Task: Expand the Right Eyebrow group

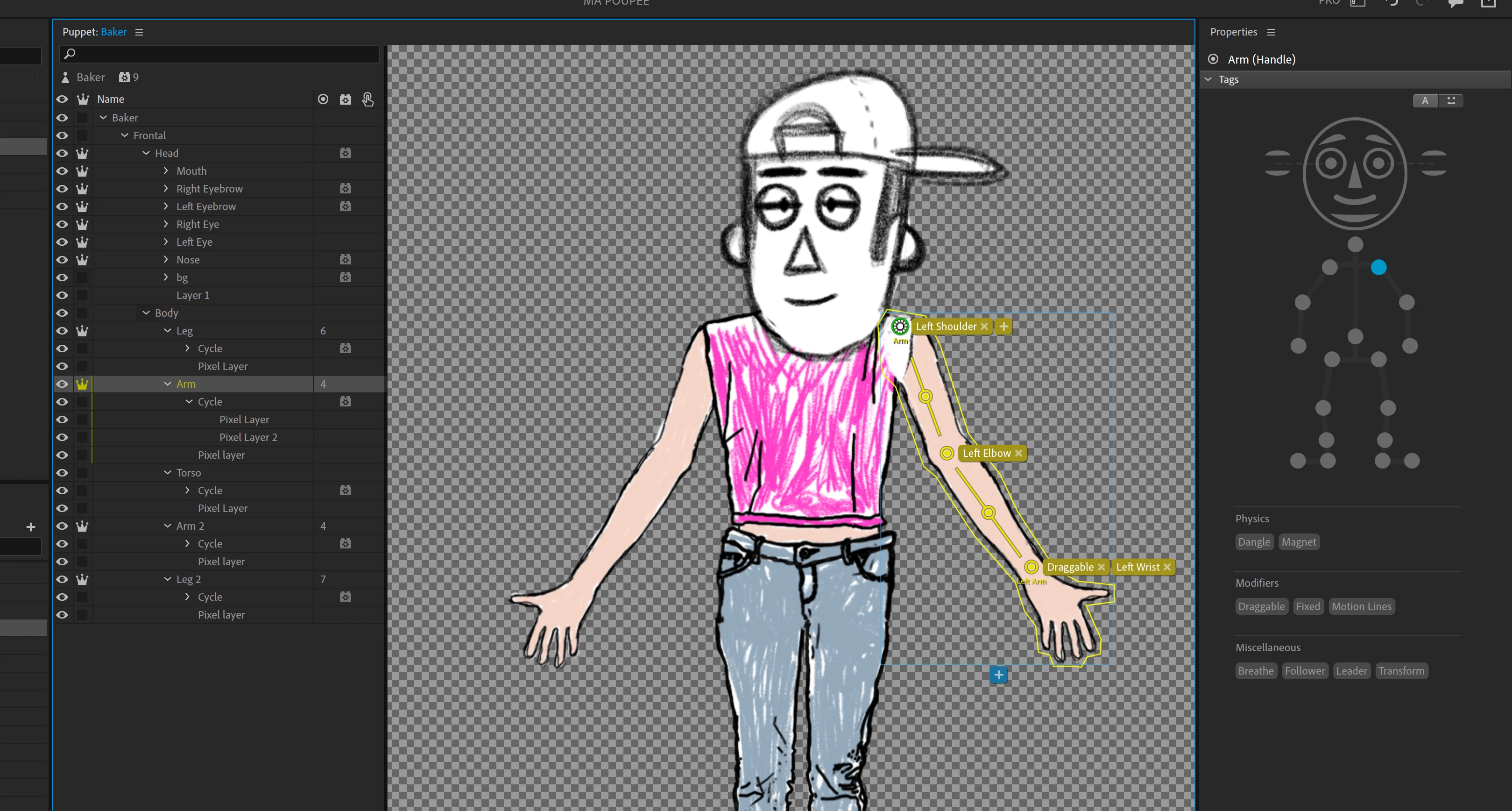Action: [166, 189]
